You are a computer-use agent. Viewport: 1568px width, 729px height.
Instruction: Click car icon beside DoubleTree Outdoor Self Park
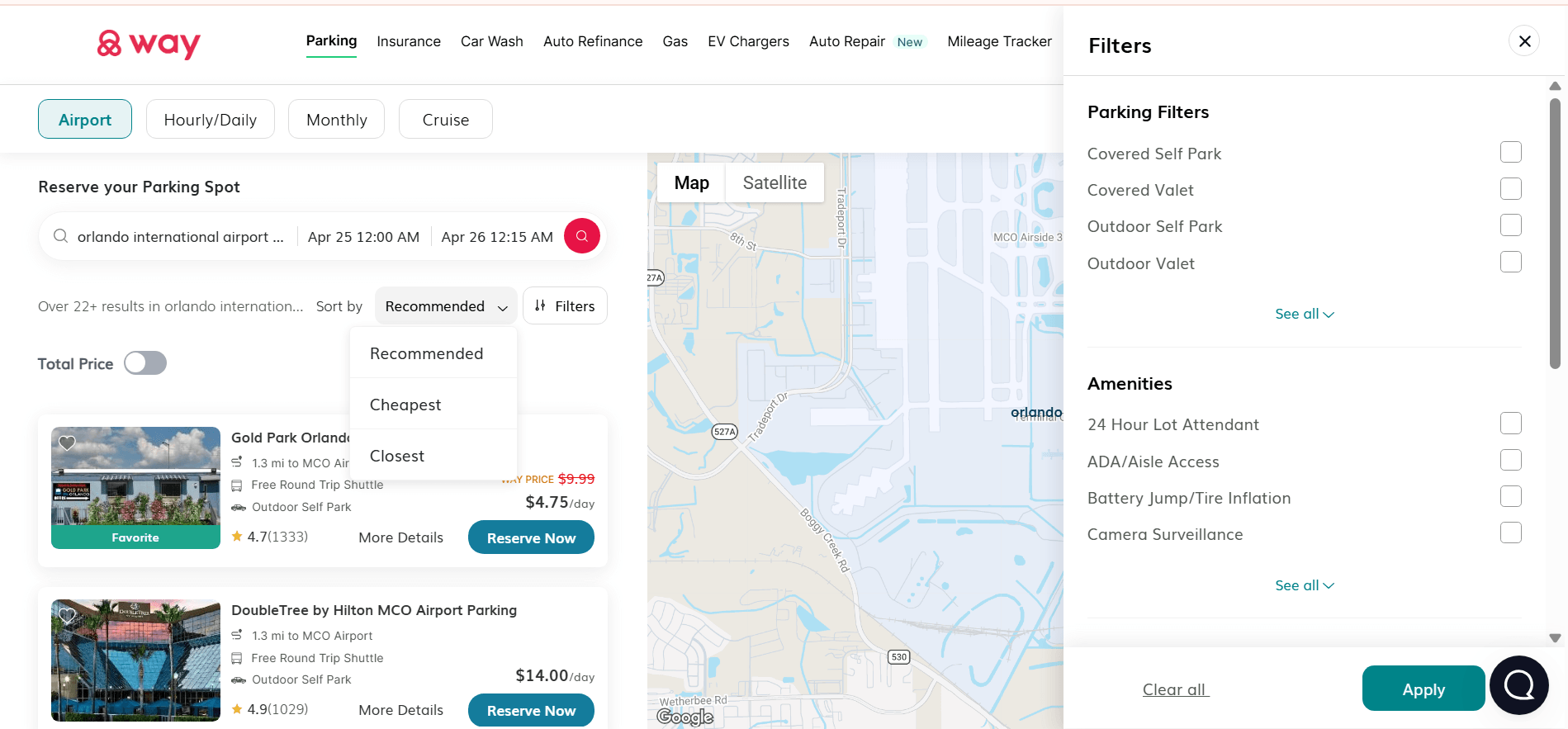[239, 679]
